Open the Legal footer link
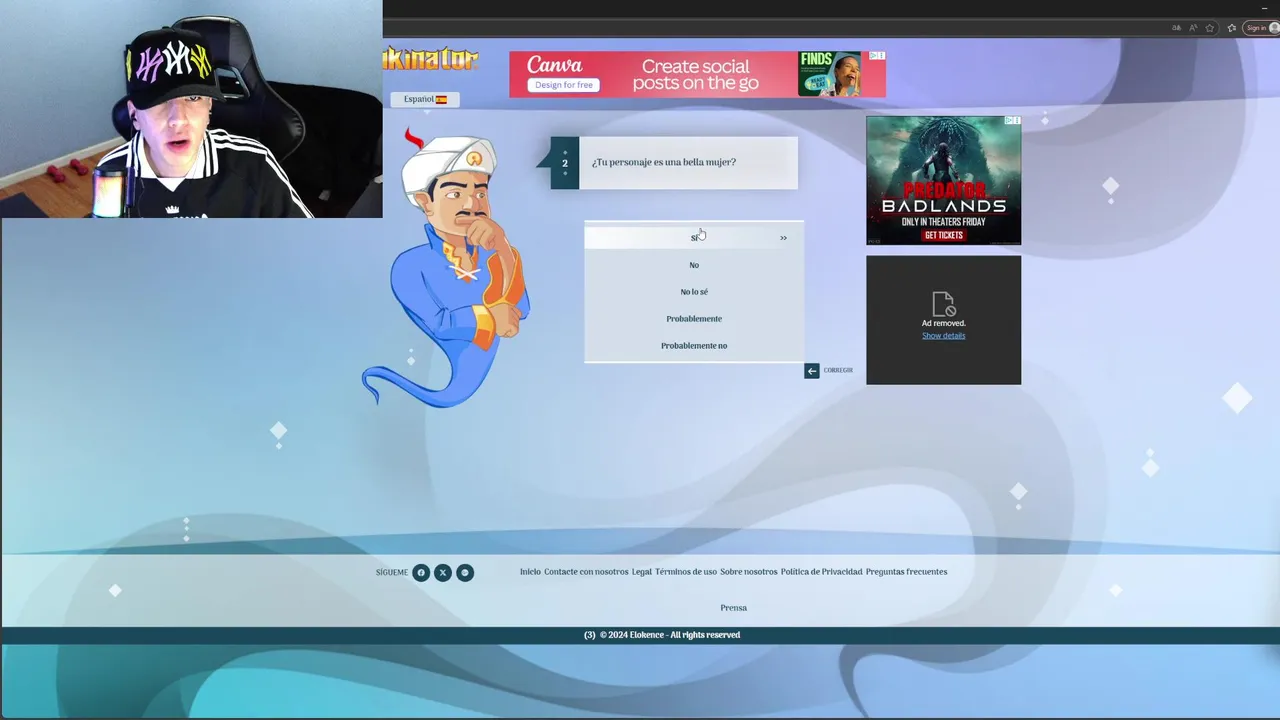Viewport: 1280px width, 720px height. [x=642, y=572]
